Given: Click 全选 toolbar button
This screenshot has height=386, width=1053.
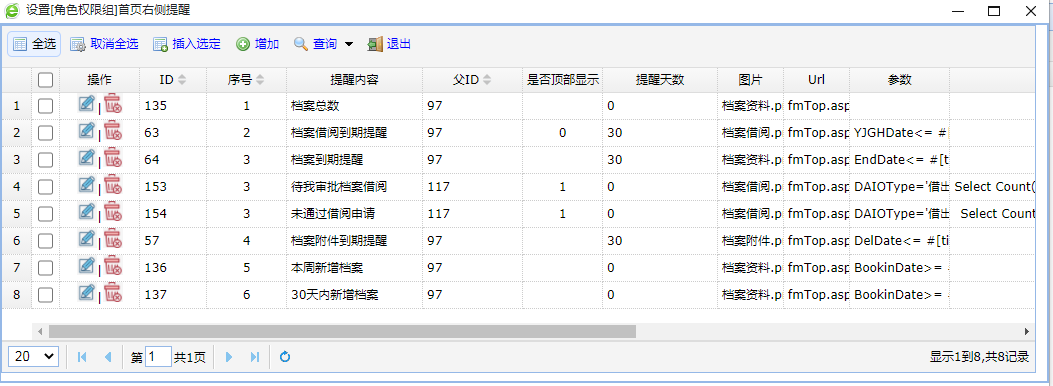Looking at the screenshot, I should (34, 44).
